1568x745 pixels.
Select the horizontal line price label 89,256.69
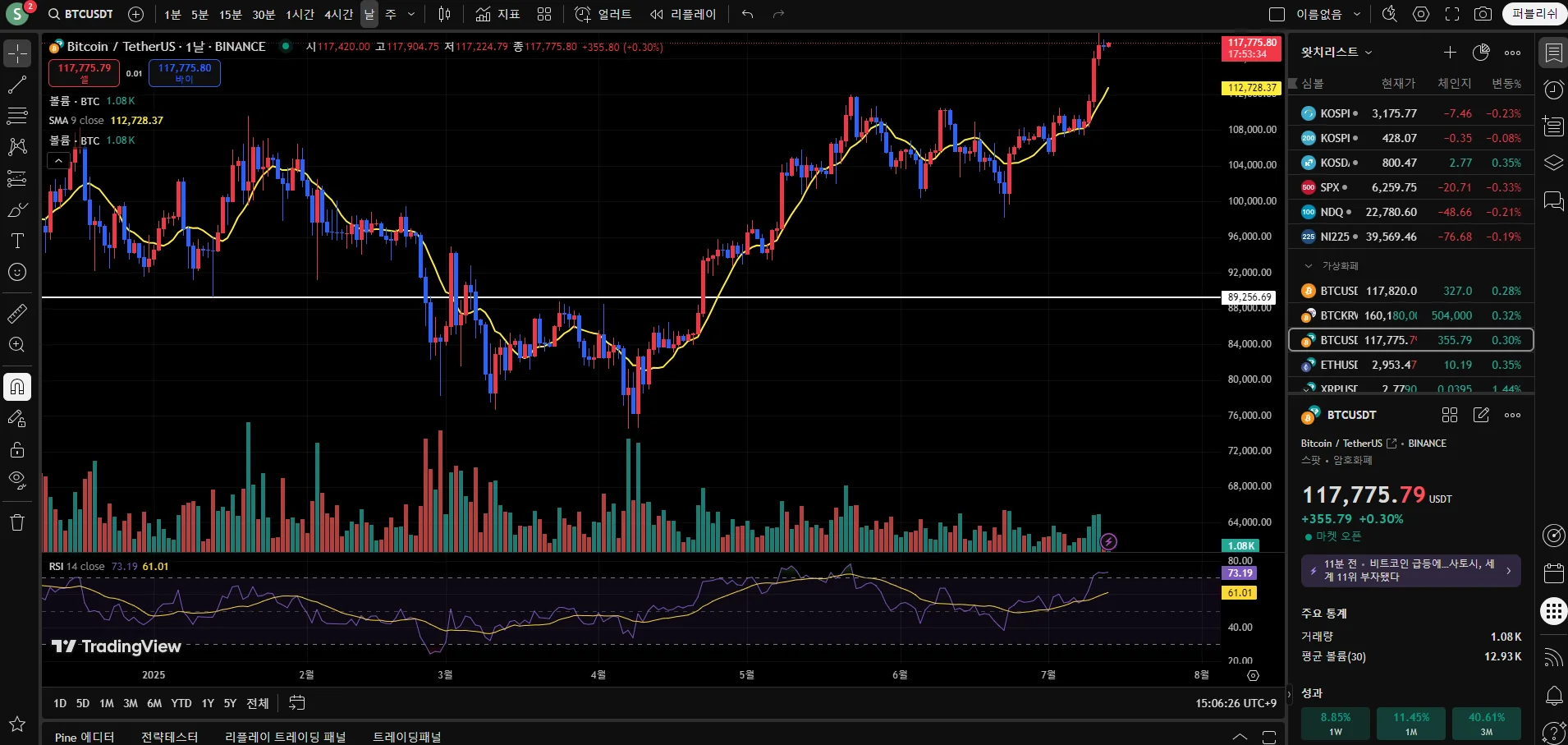1249,297
